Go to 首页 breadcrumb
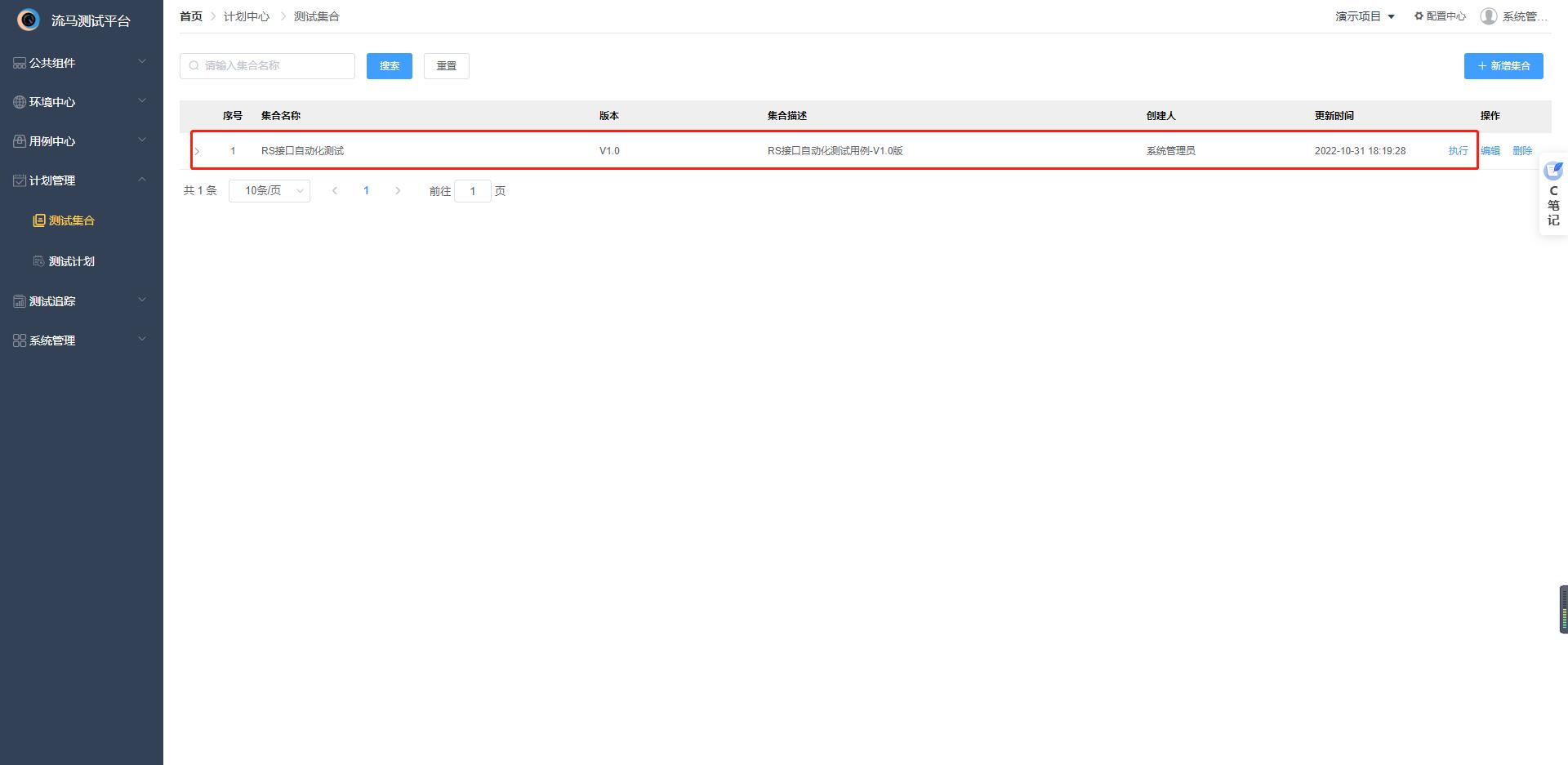Screen dimensions: 1568x765 click(191, 16)
